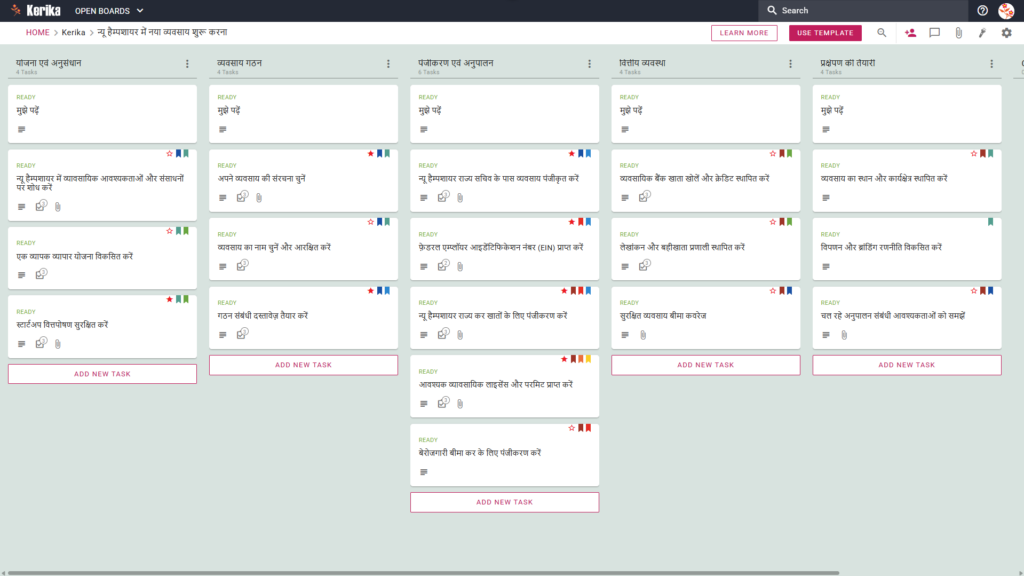Open details icon on बेरोज़गारी बीमा कर card
Screen dimensions: 1024x576
click(x=424, y=472)
